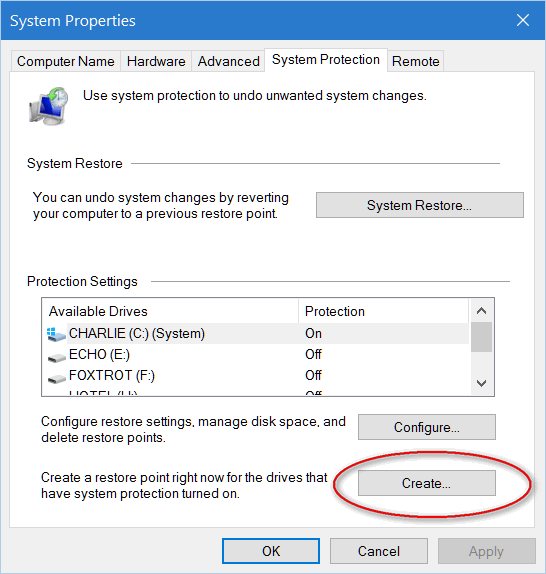This screenshot has height=574, width=546.
Task: Select the Remote tab
Action: (415, 61)
